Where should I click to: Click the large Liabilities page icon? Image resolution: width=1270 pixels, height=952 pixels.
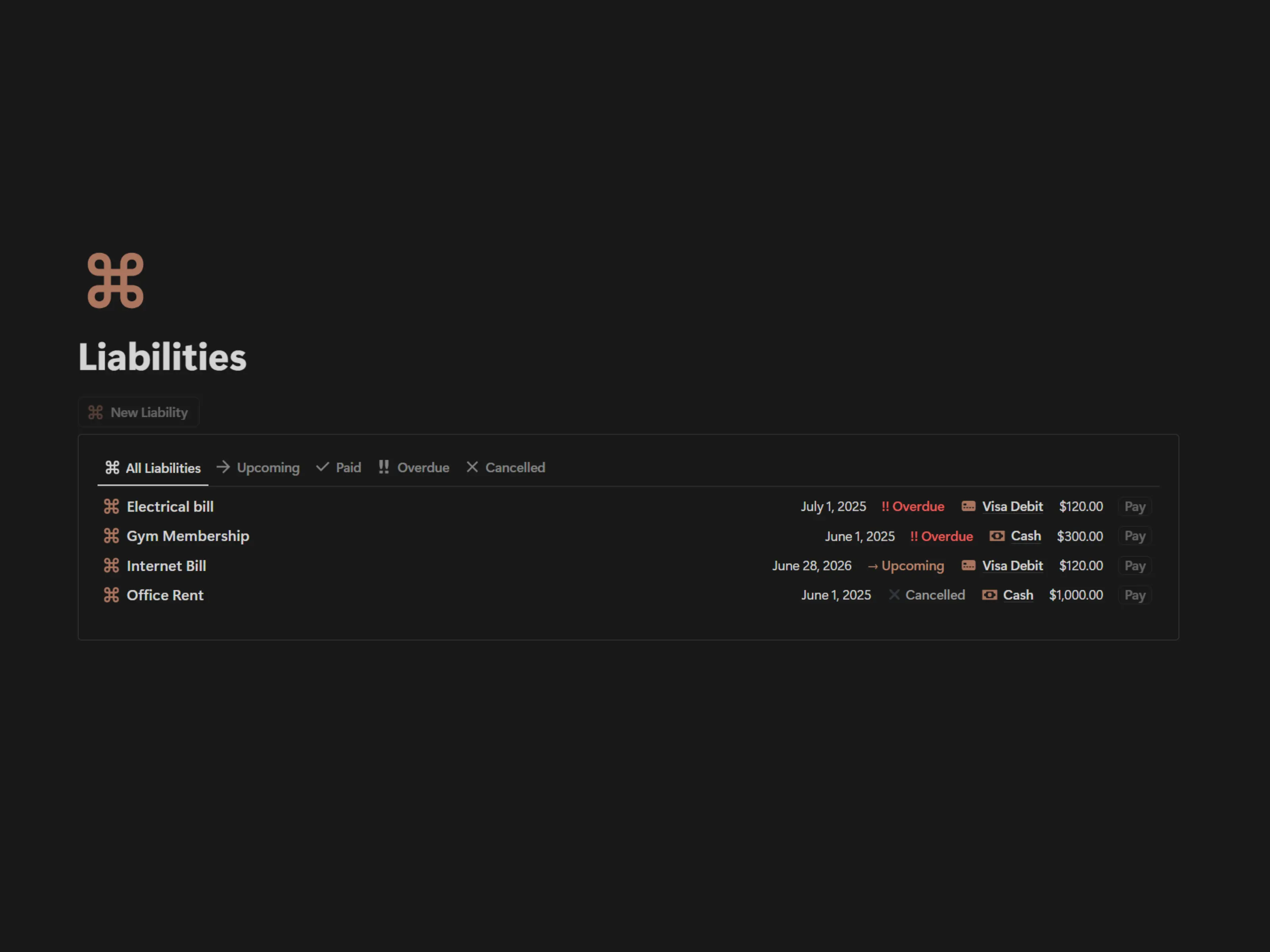115,280
